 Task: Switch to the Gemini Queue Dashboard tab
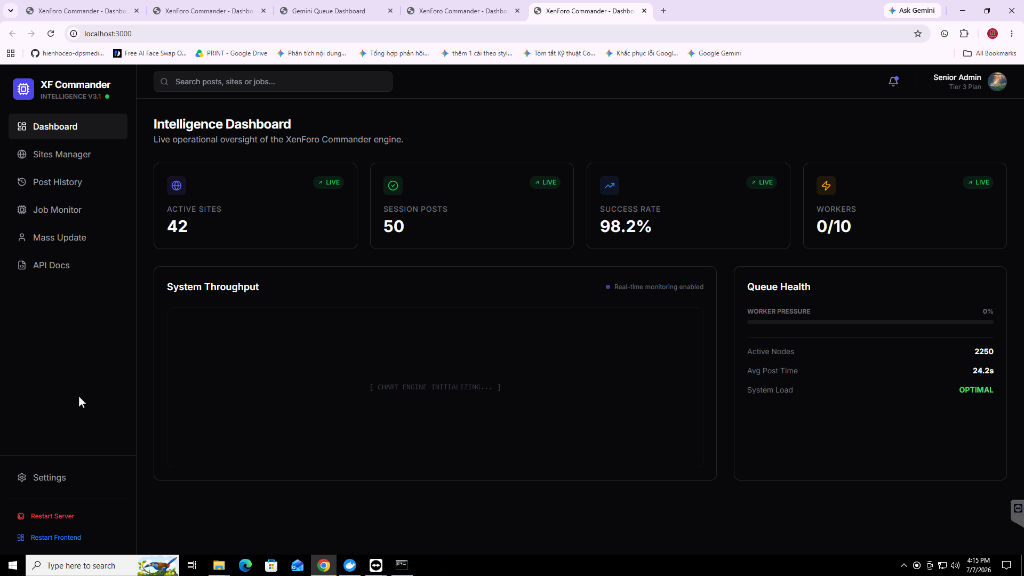click(335, 11)
